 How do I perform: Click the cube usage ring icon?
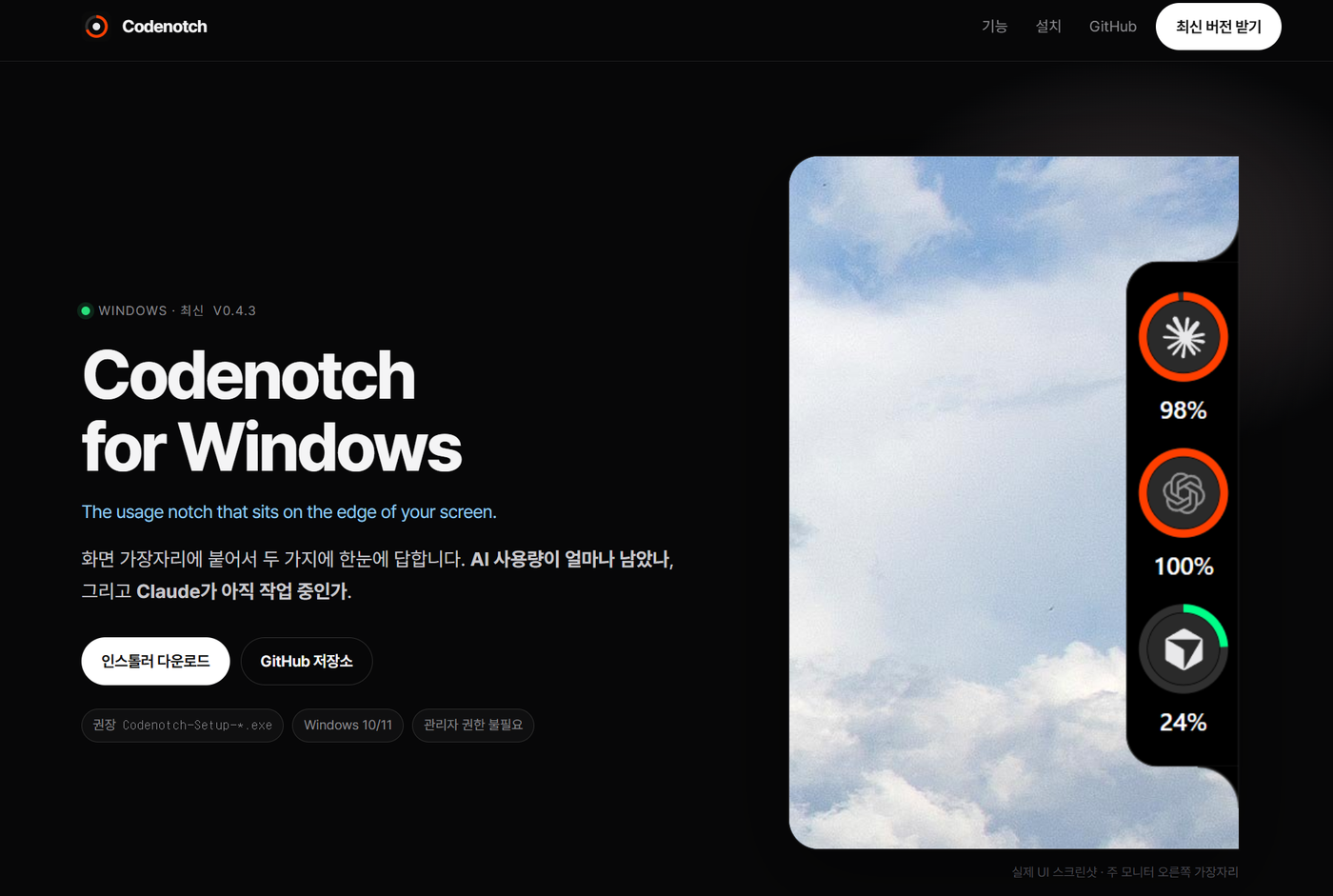point(1184,649)
